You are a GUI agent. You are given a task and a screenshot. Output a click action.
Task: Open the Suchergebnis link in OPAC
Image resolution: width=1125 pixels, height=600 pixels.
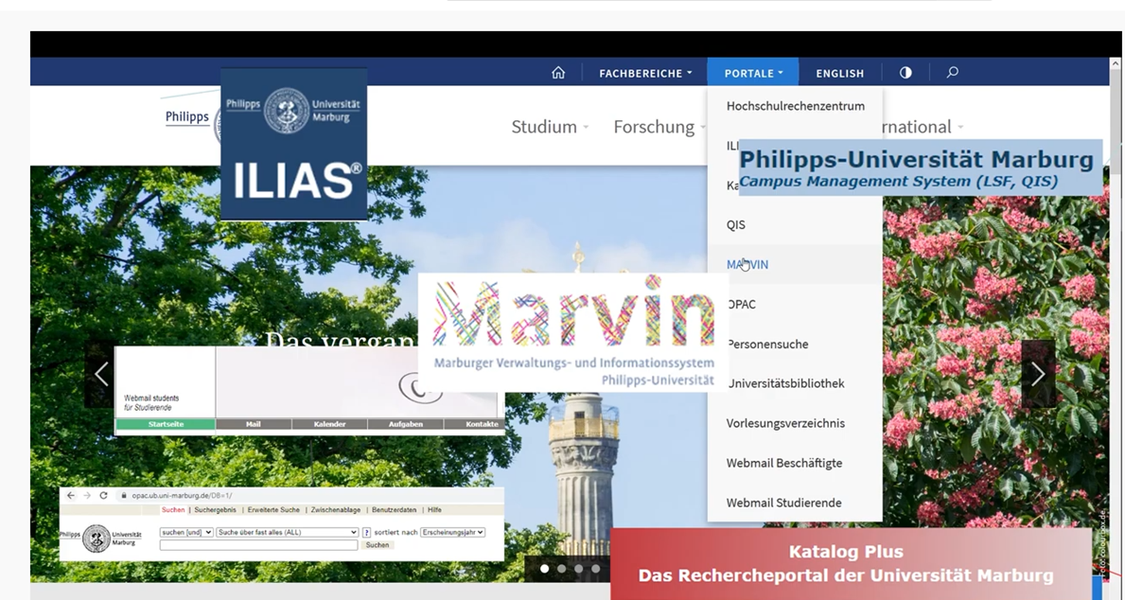pyautogui.click(x=215, y=510)
